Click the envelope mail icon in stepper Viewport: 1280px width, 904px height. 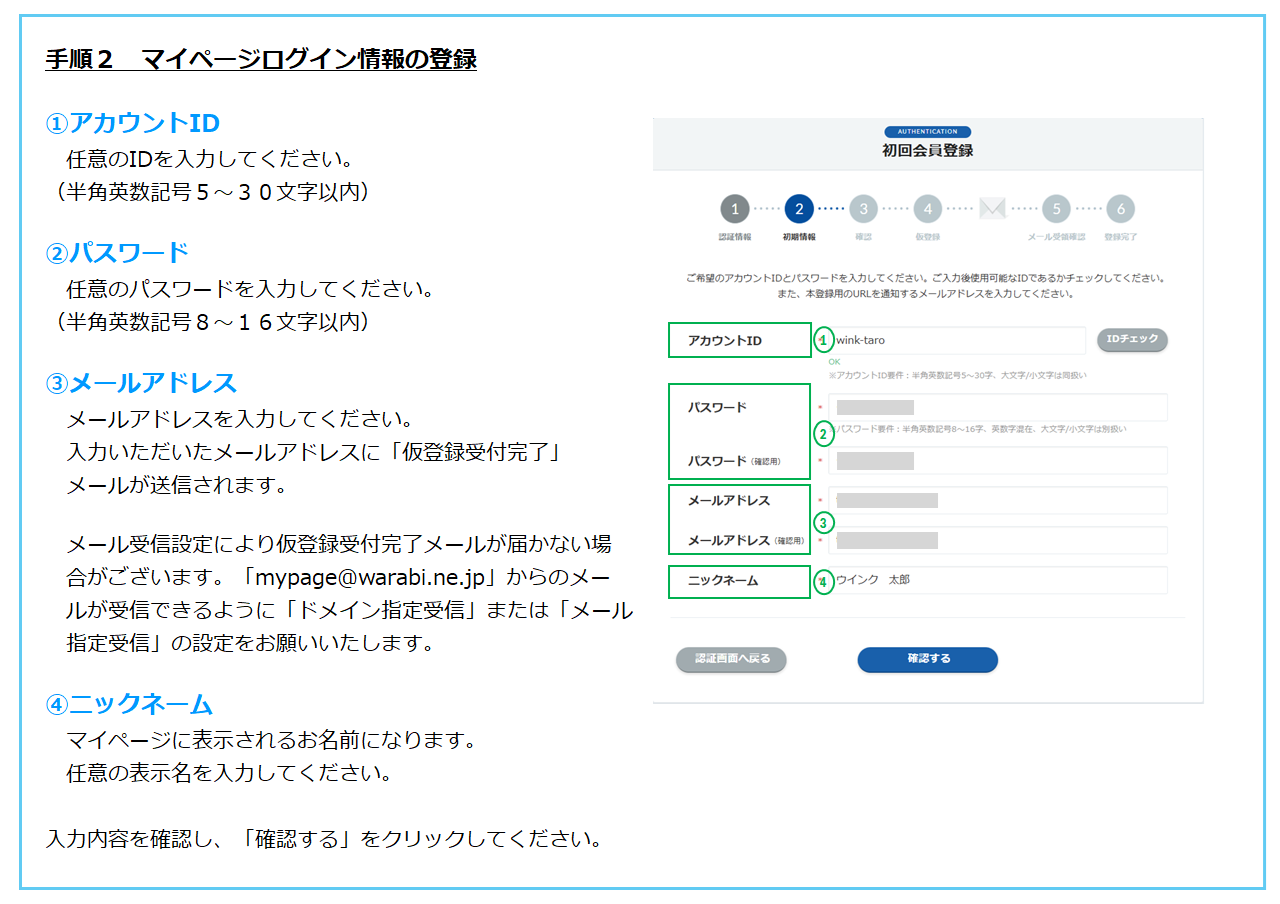992,209
